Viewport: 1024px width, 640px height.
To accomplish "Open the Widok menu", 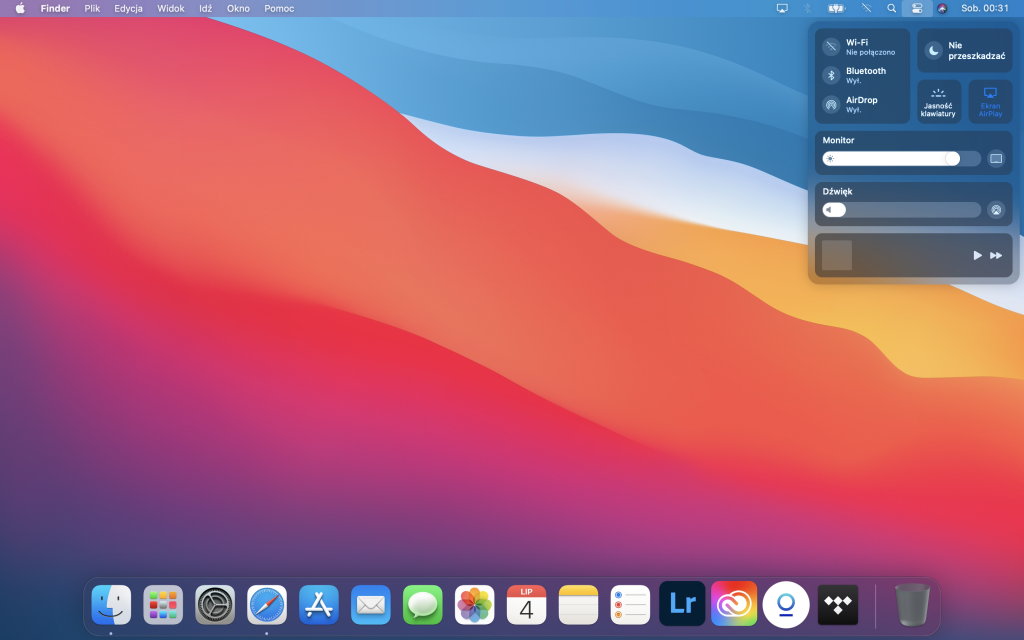I will (170, 8).
